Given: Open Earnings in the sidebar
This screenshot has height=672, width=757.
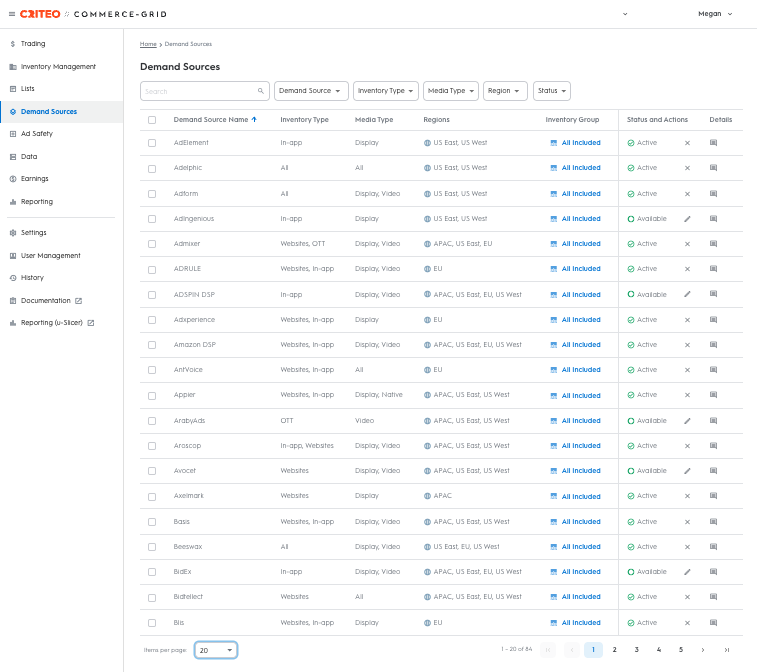Looking at the screenshot, I should [x=34, y=179].
